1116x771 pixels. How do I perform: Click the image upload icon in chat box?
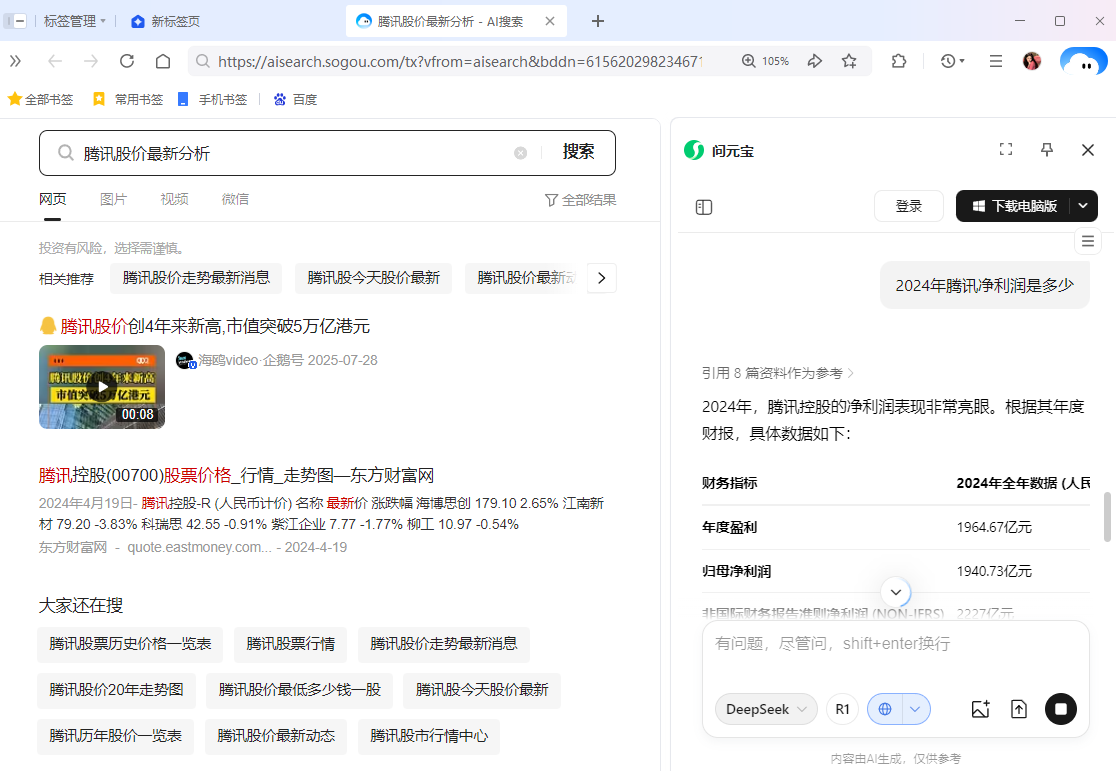click(980, 708)
